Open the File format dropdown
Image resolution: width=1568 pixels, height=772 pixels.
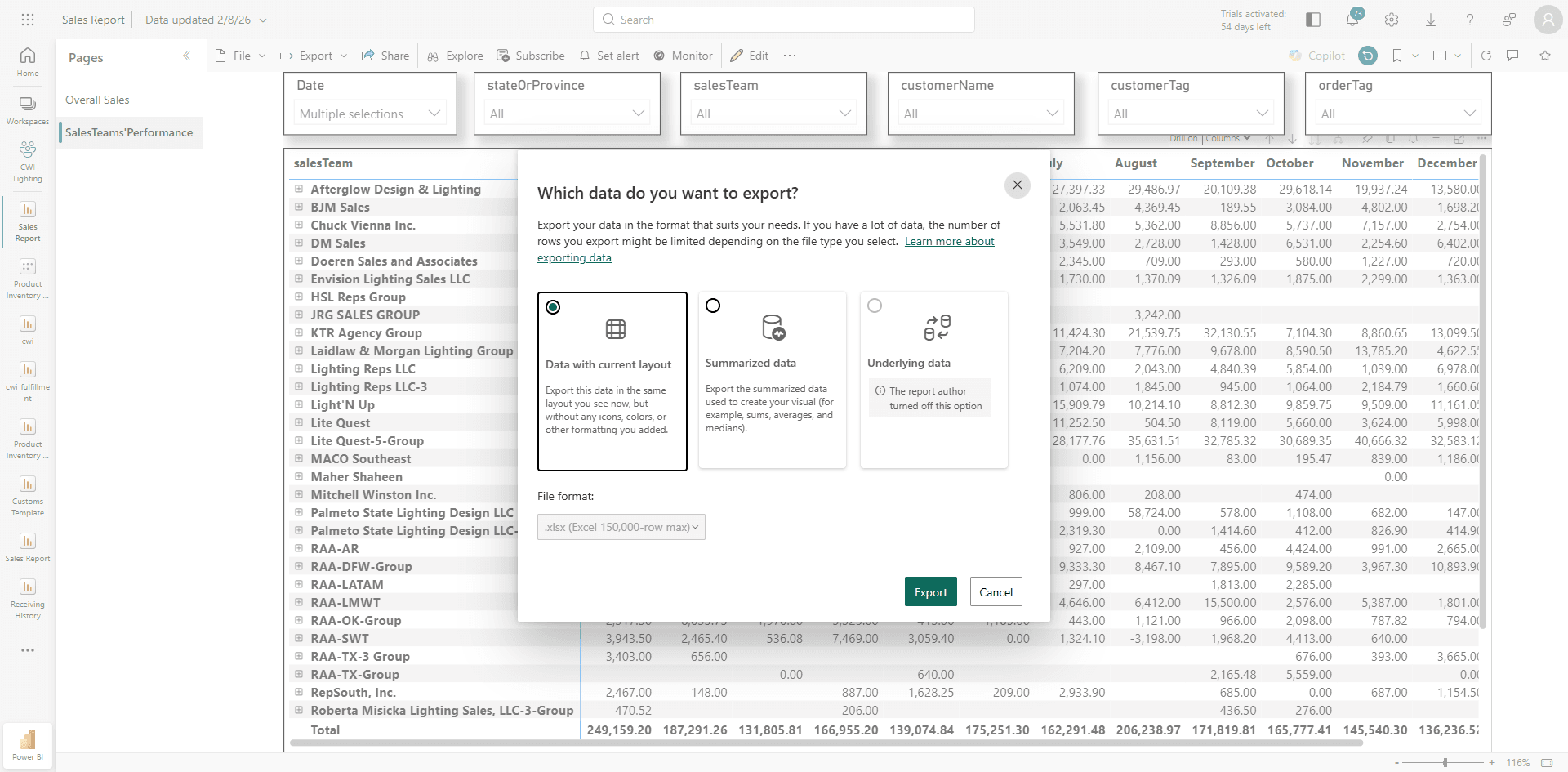621,527
